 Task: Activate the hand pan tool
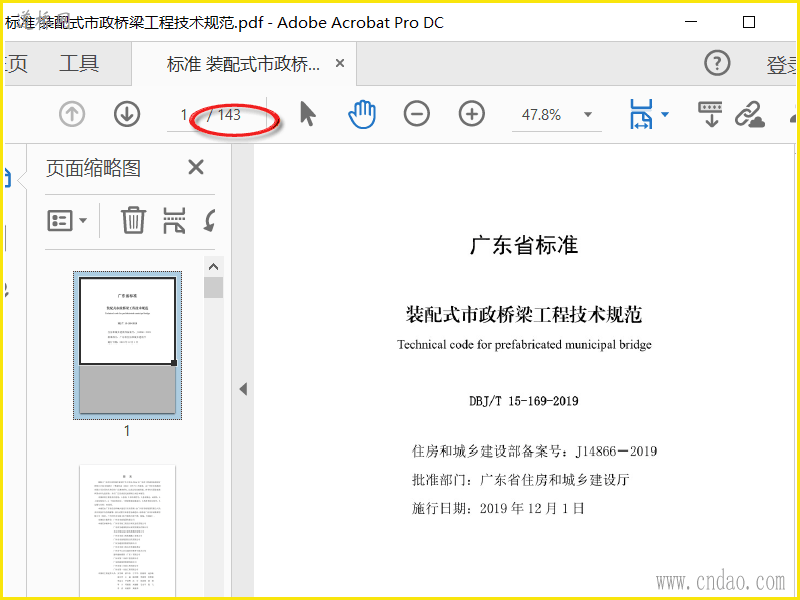362,114
